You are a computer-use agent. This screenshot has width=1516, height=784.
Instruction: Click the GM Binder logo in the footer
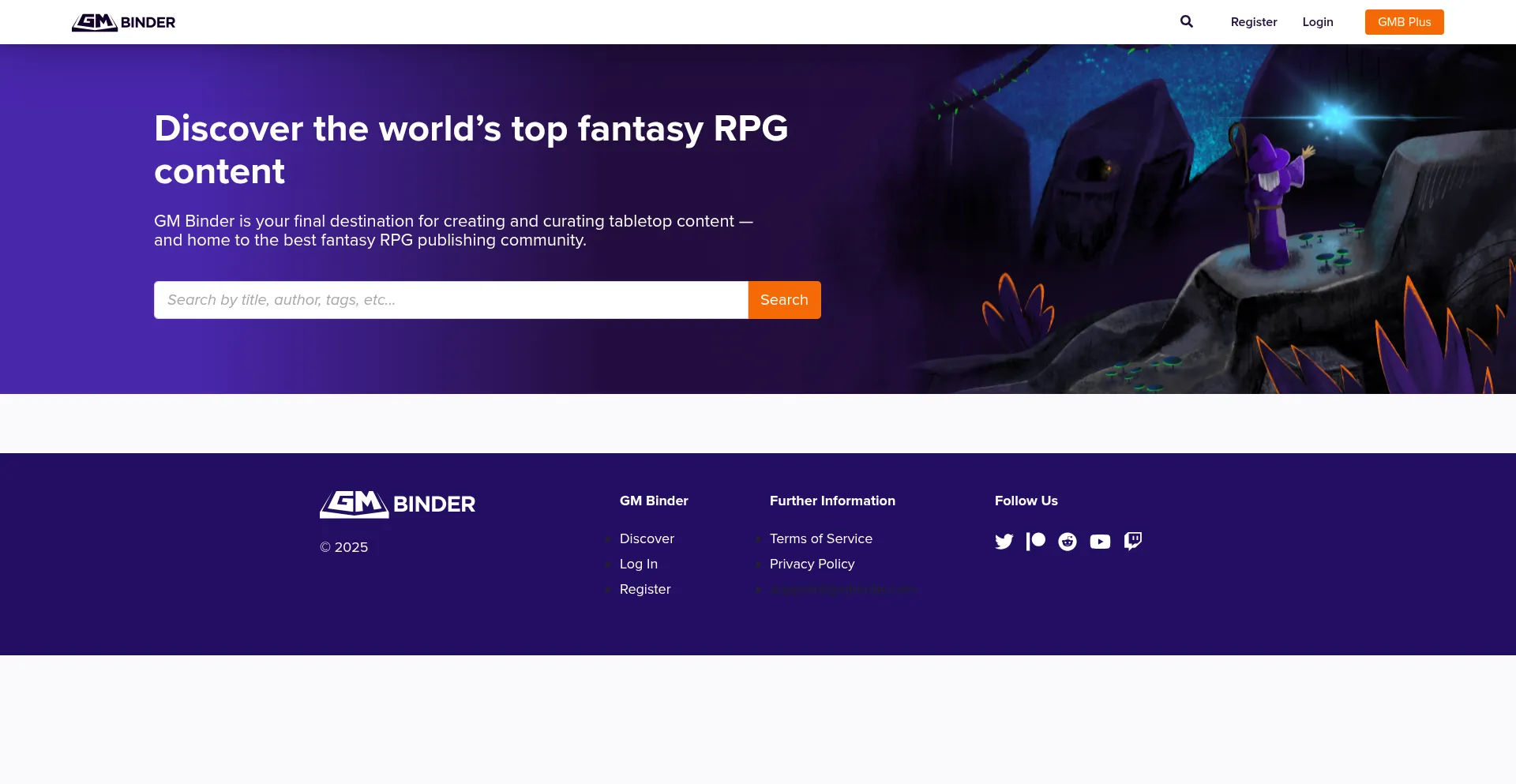[x=397, y=504]
